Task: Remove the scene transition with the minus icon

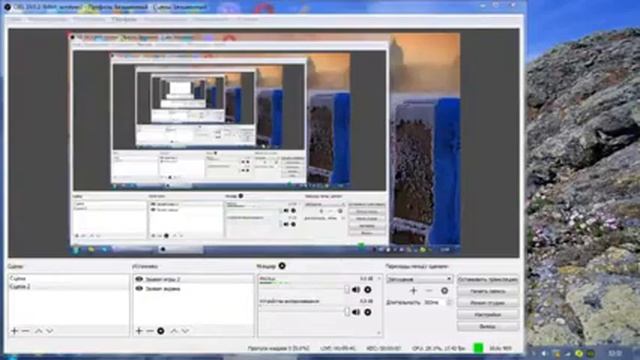Action: tap(429, 291)
